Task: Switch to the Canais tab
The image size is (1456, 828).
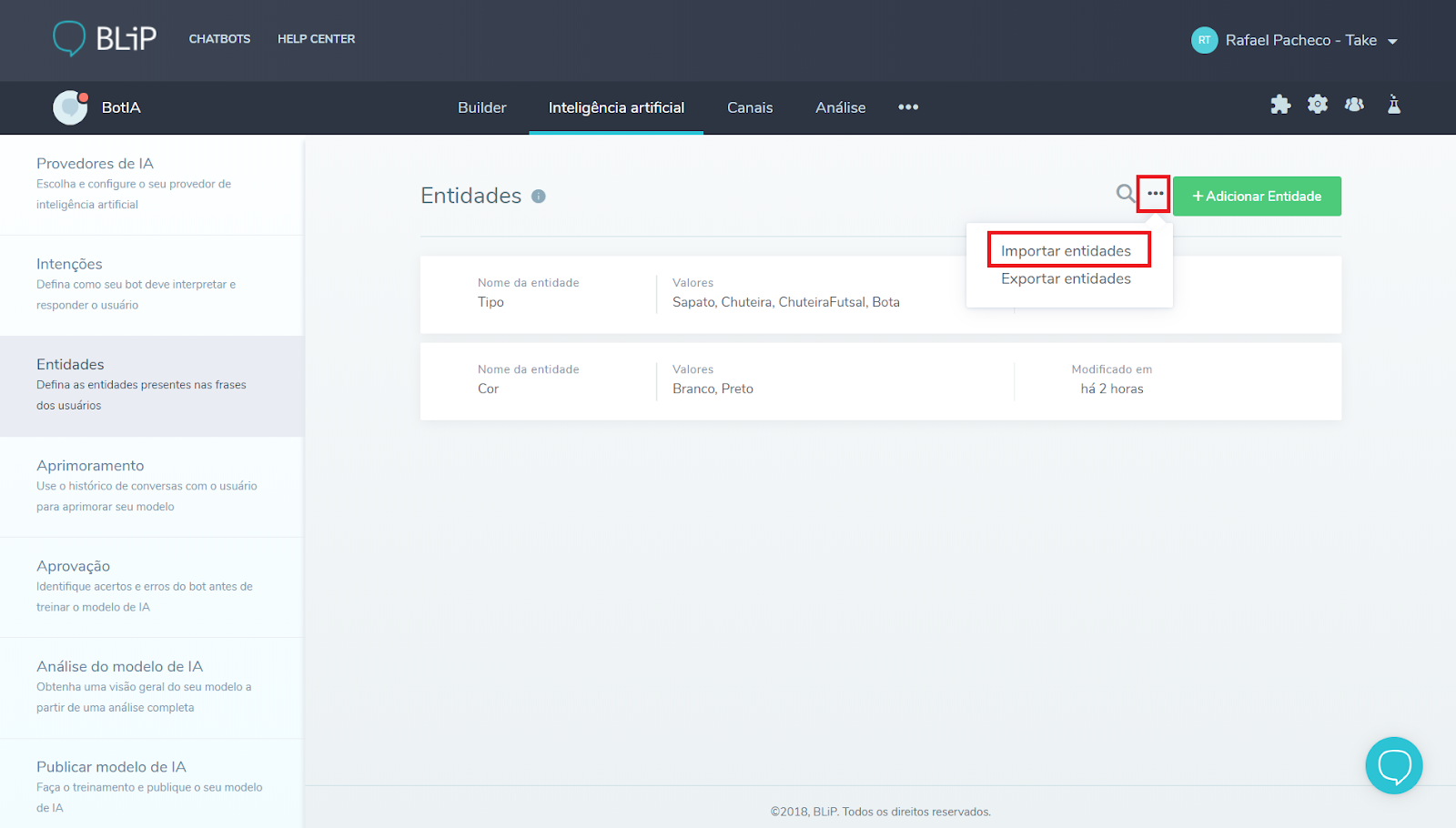Action: (750, 107)
